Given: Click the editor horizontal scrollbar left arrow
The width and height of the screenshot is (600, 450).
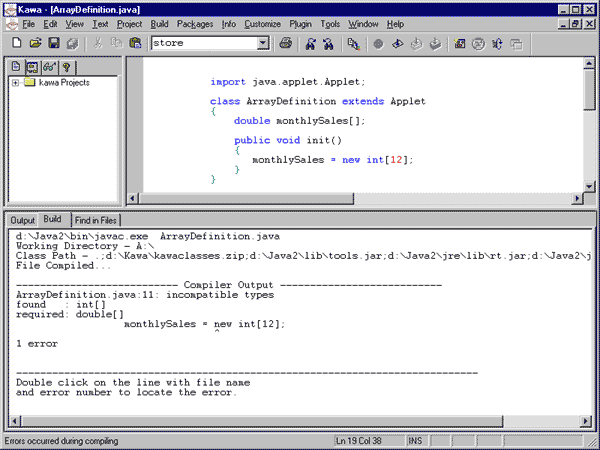Looking at the screenshot, I should (x=132, y=198).
